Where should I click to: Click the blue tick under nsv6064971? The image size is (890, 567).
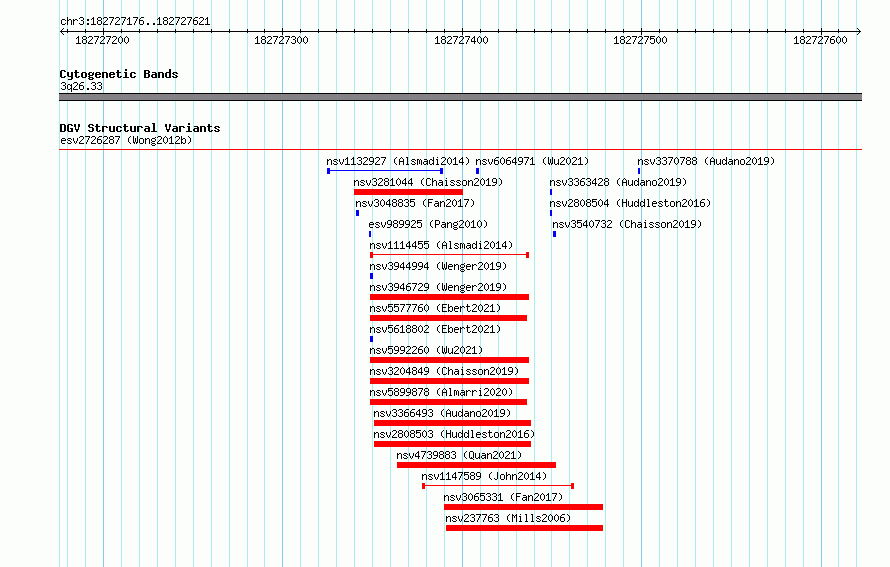pos(477,171)
